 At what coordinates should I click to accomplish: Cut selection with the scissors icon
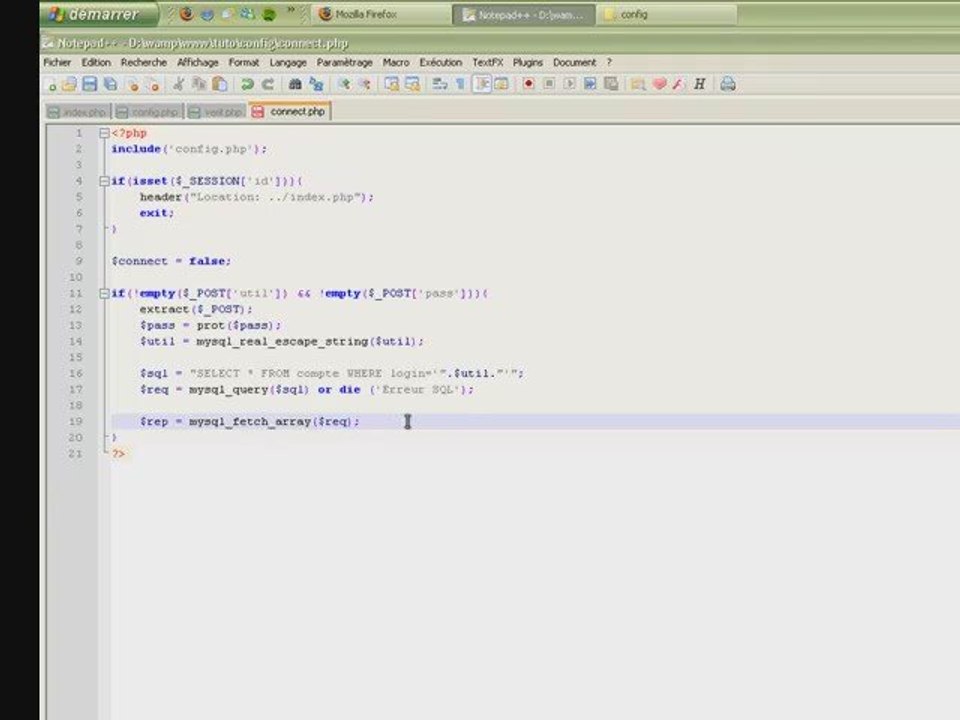(178, 84)
